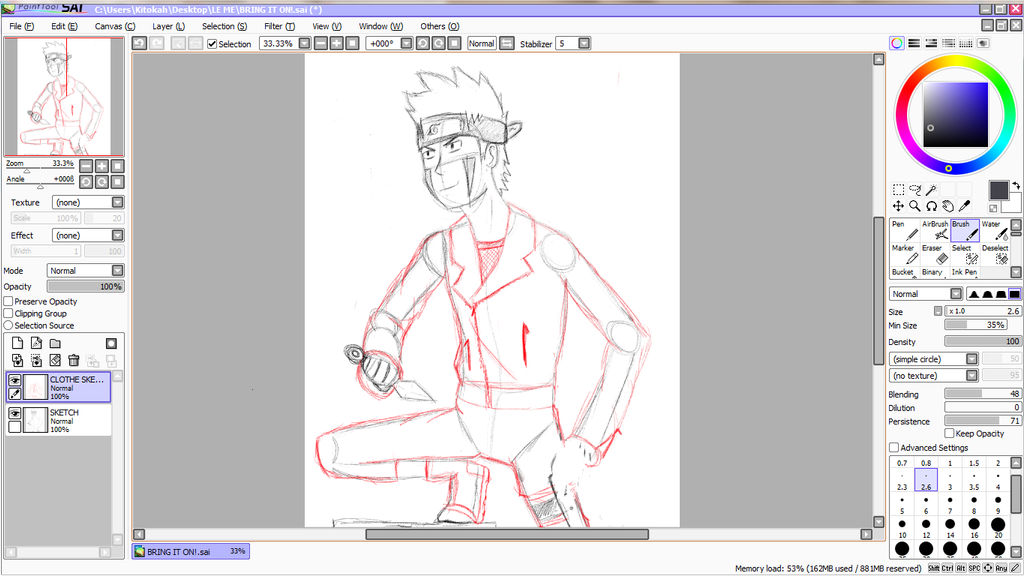
Task: Pick the Water blending tool
Action: (x=997, y=230)
